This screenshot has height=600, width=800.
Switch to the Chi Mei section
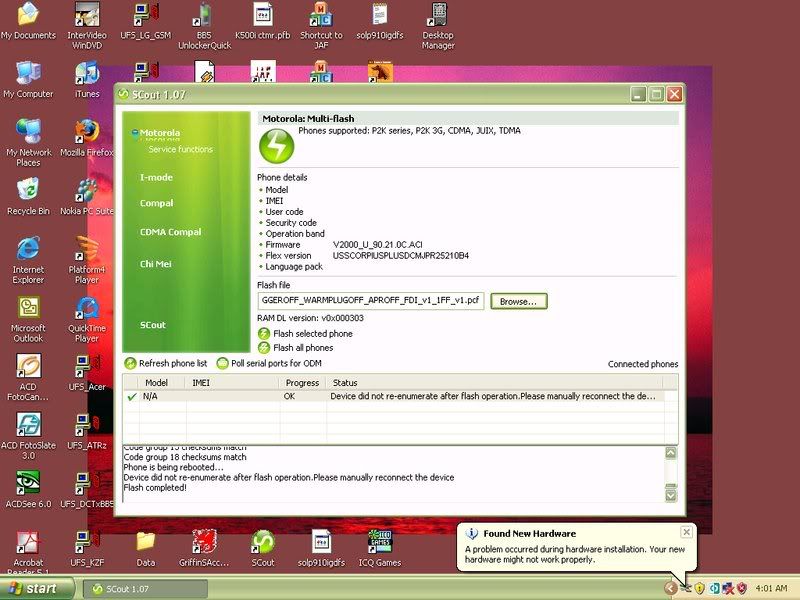click(156, 264)
